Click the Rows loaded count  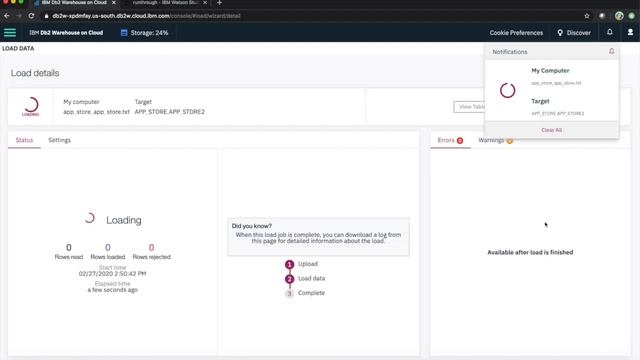[108, 247]
